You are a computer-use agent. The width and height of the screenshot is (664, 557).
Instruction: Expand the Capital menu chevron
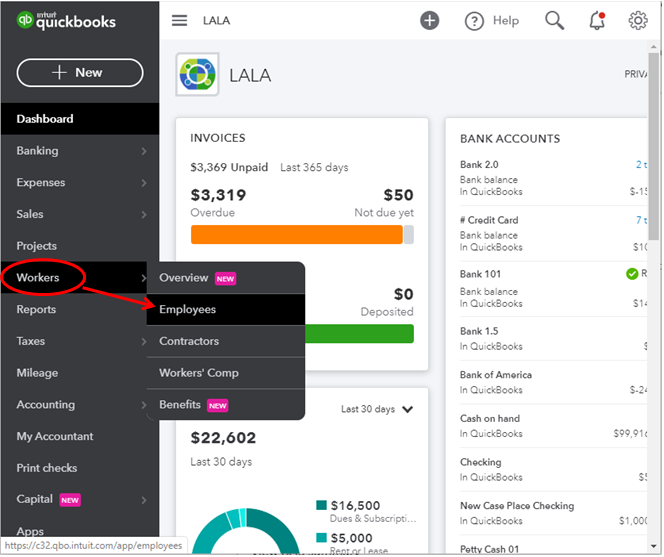144,501
